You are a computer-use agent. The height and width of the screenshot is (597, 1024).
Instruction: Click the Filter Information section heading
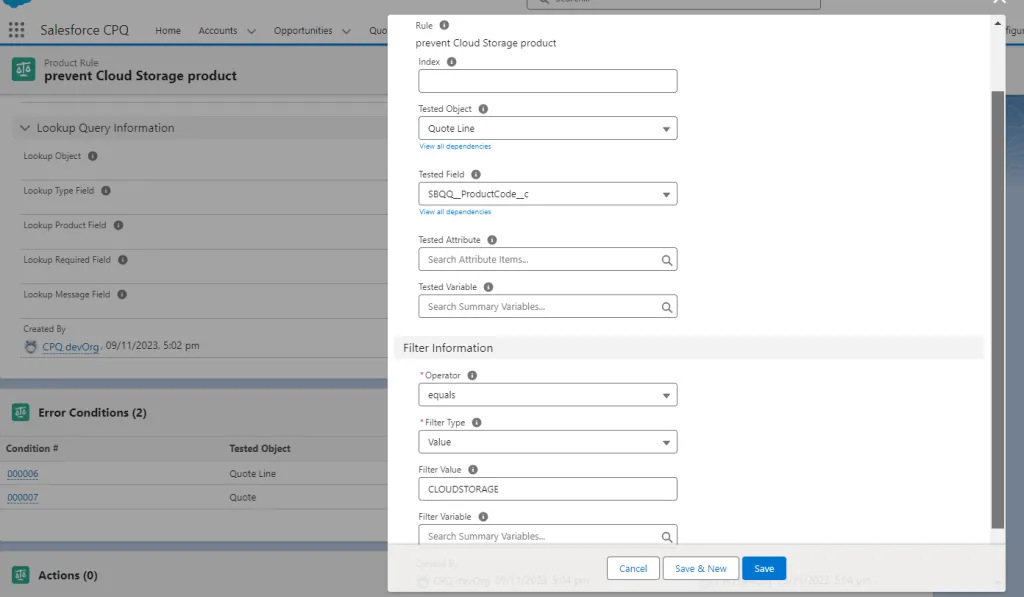click(x=448, y=347)
